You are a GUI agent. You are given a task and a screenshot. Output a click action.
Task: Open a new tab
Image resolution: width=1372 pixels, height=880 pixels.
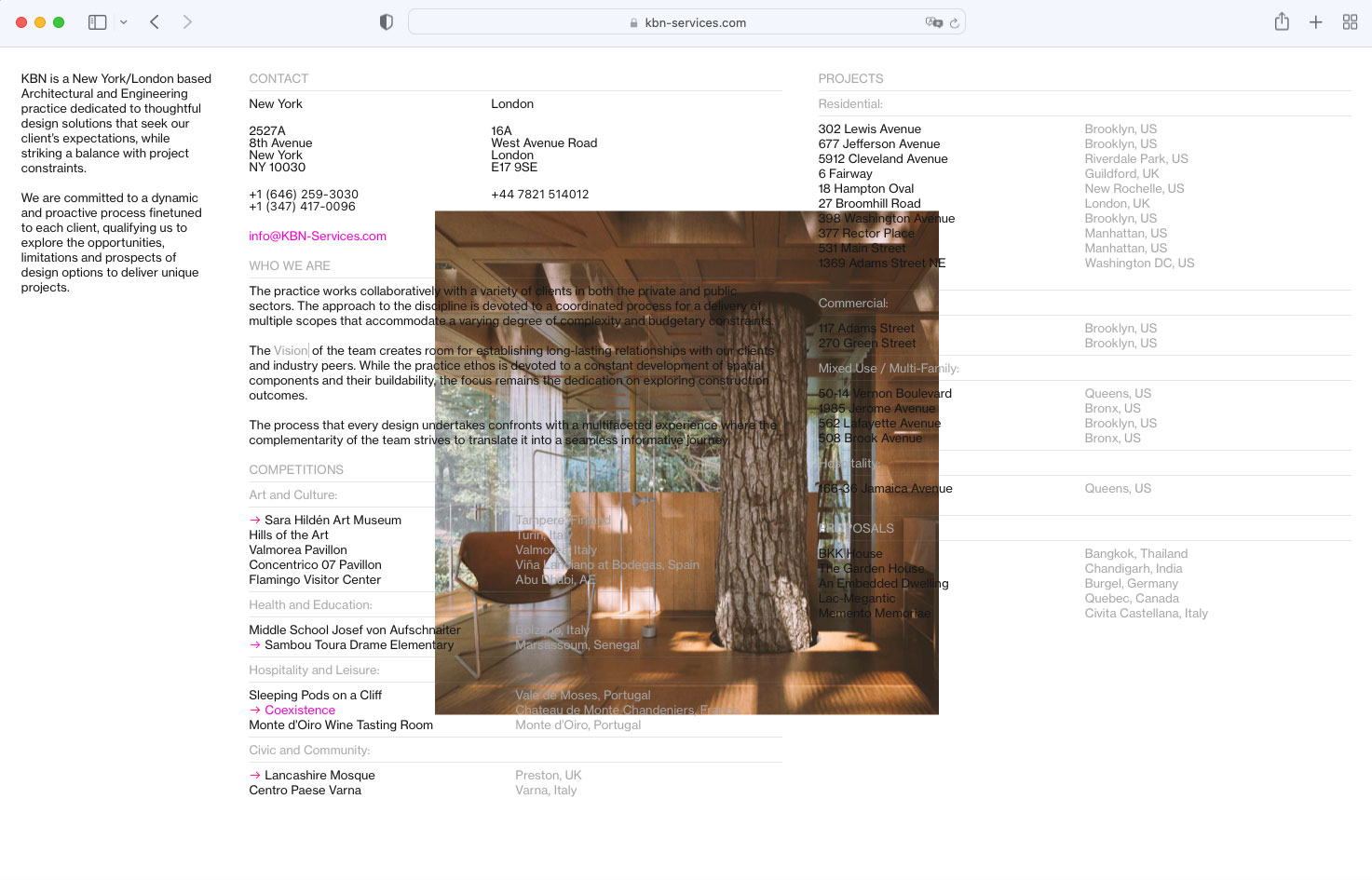coord(1316,22)
